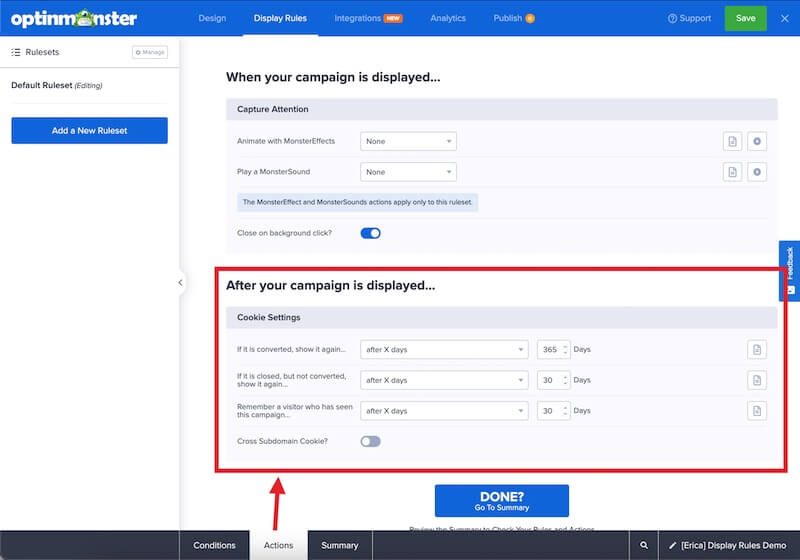Image resolution: width=800 pixels, height=560 pixels.
Task: Open the vertical Feedback side tab
Action: click(790, 270)
